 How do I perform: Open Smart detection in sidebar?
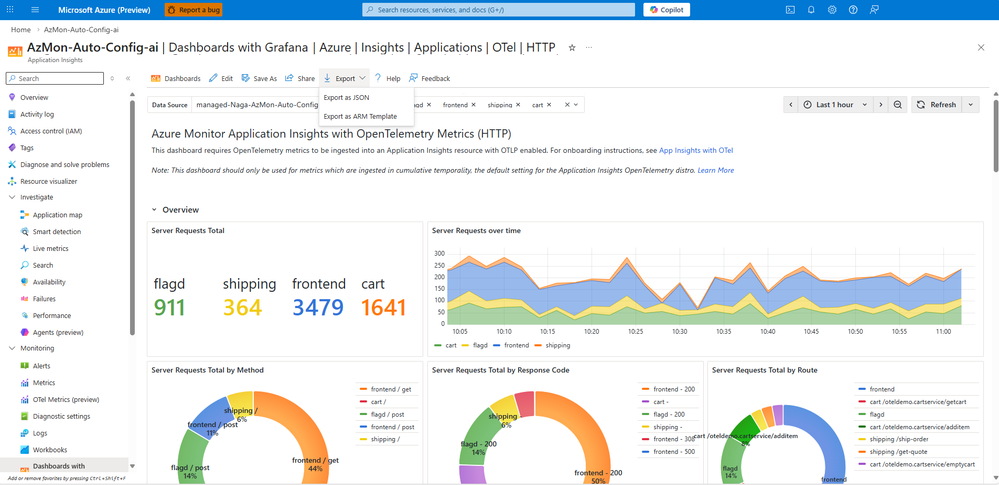click(57, 231)
